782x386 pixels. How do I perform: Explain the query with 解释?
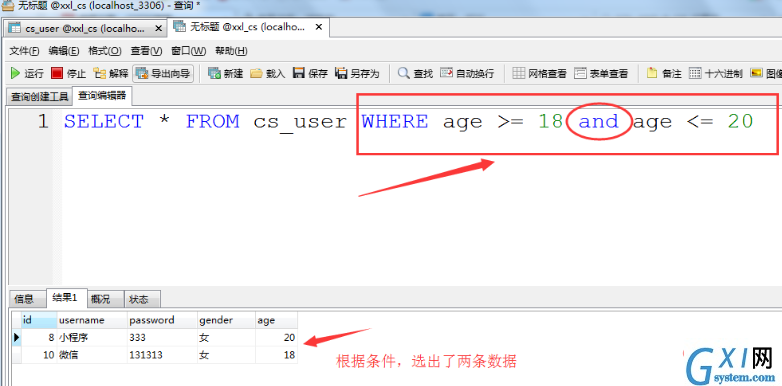pos(111,74)
